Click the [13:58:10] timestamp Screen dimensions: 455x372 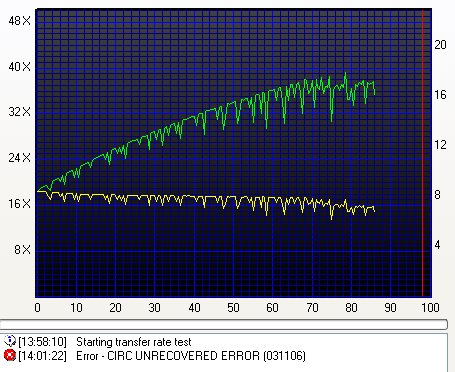tap(43, 342)
